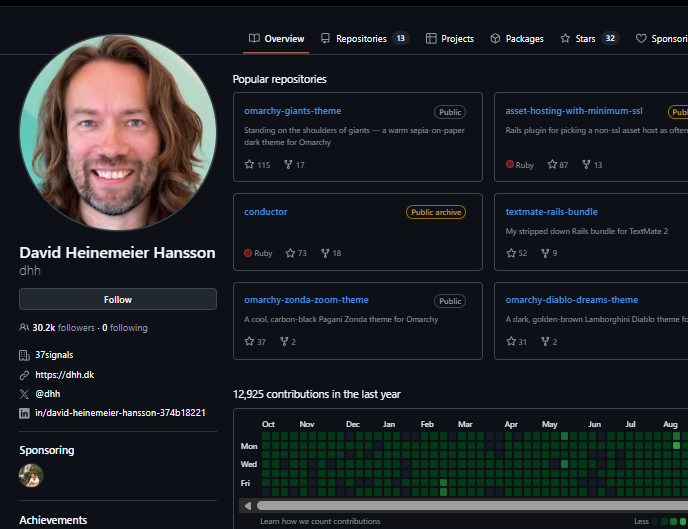This screenshot has height=529, width=688.
Task: Click the Follow button
Action: click(118, 299)
